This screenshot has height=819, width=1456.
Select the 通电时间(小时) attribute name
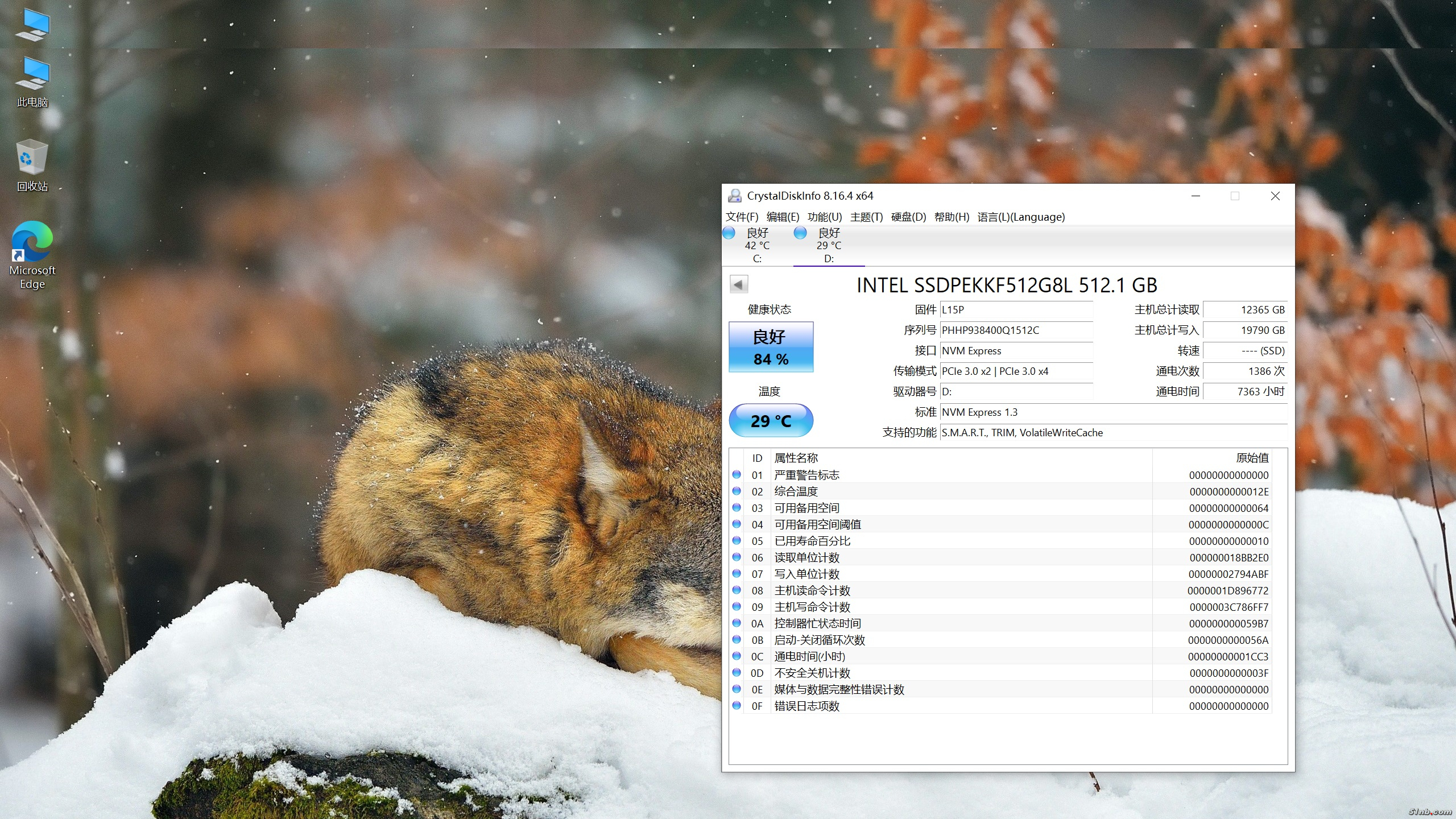(x=809, y=656)
